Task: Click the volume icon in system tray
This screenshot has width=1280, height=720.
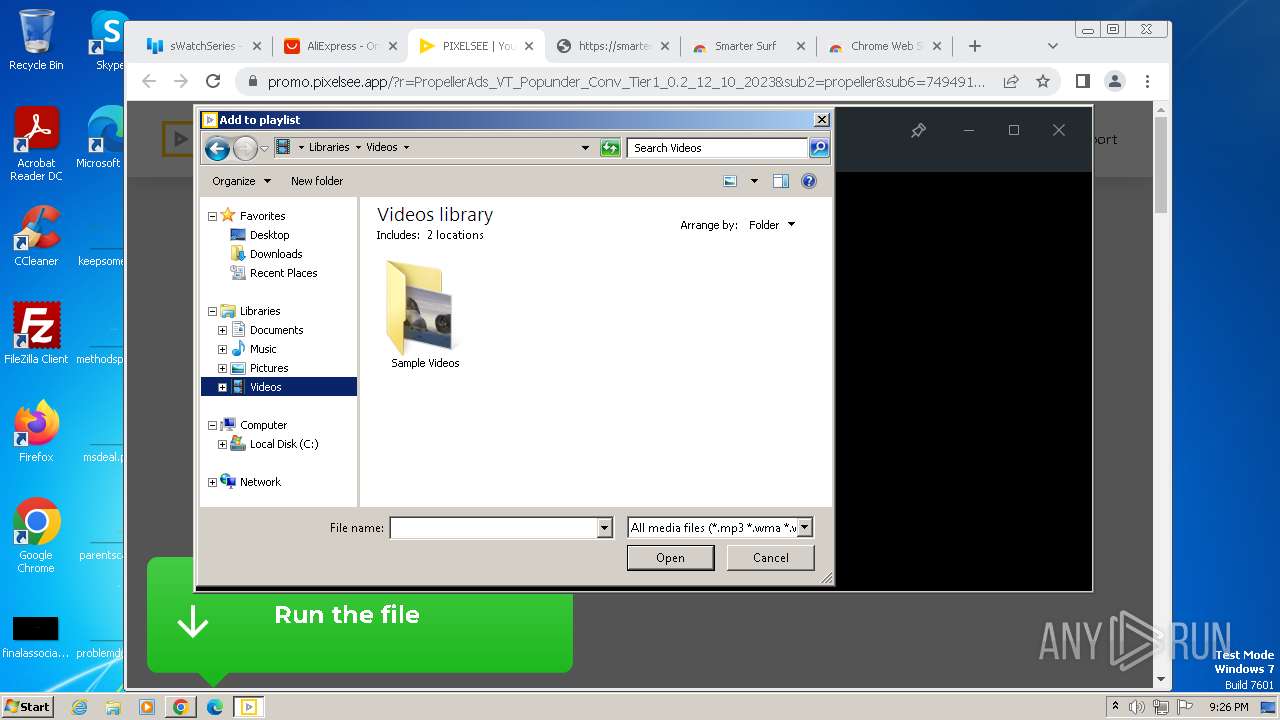Action: point(1137,707)
